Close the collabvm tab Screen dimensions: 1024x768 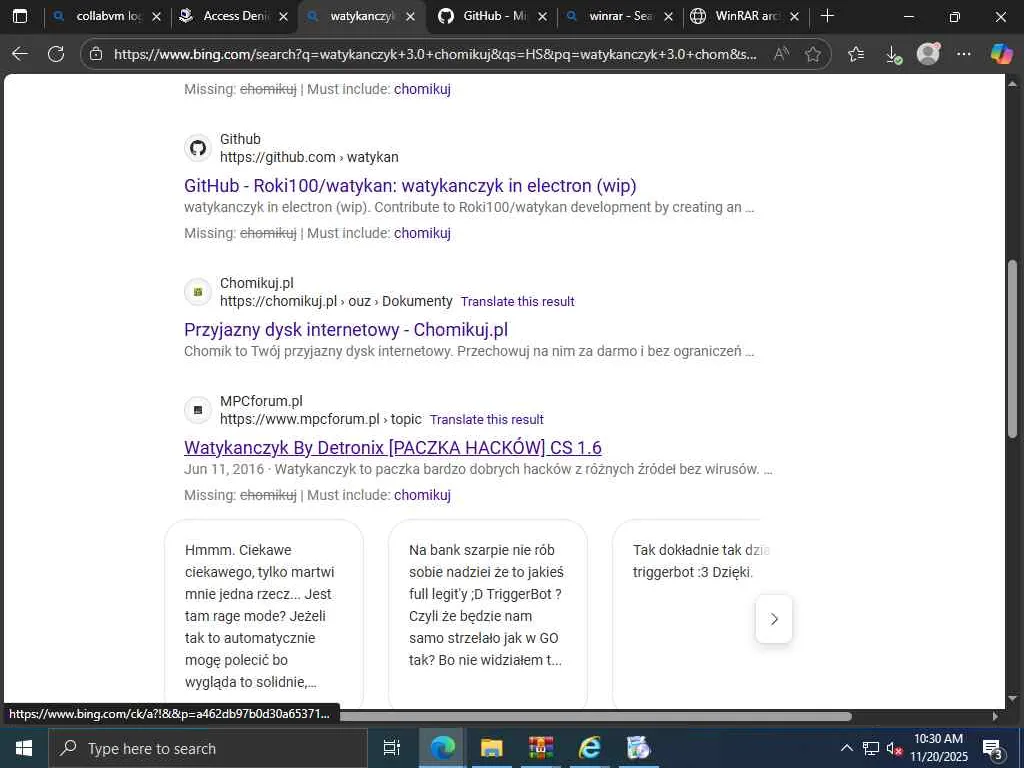coord(156,16)
